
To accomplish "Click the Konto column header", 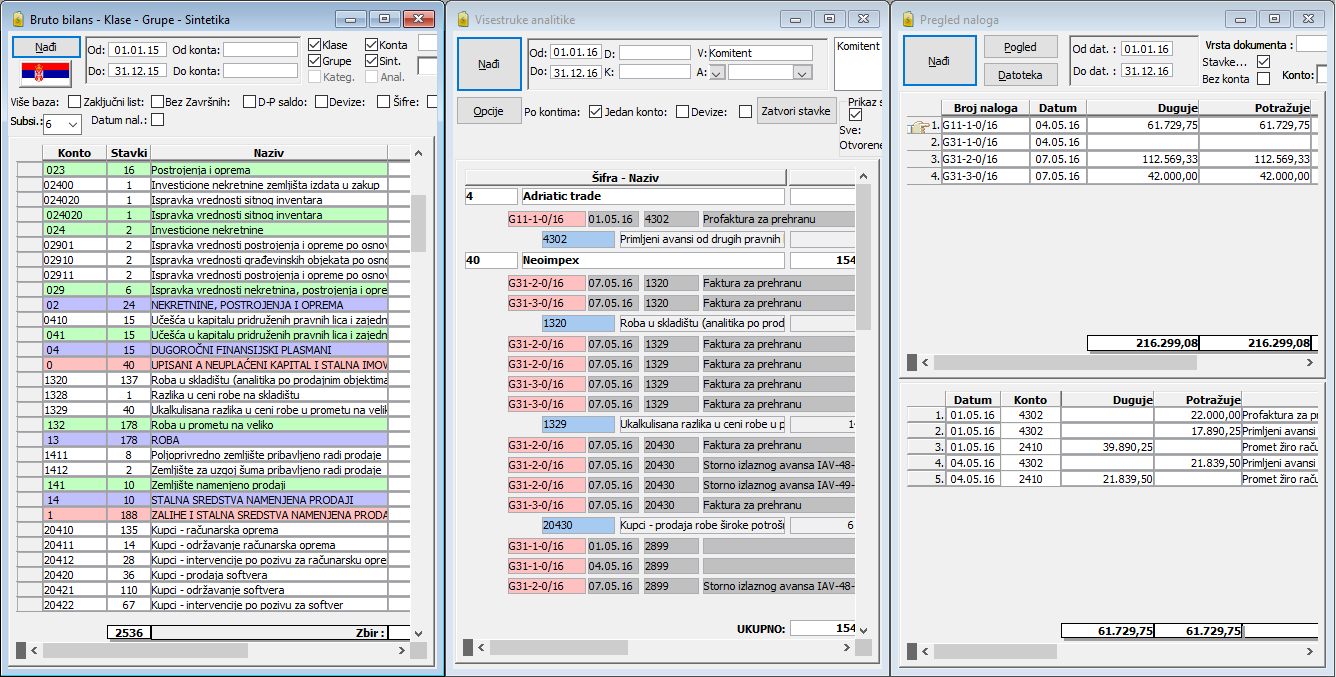I will click(75, 153).
